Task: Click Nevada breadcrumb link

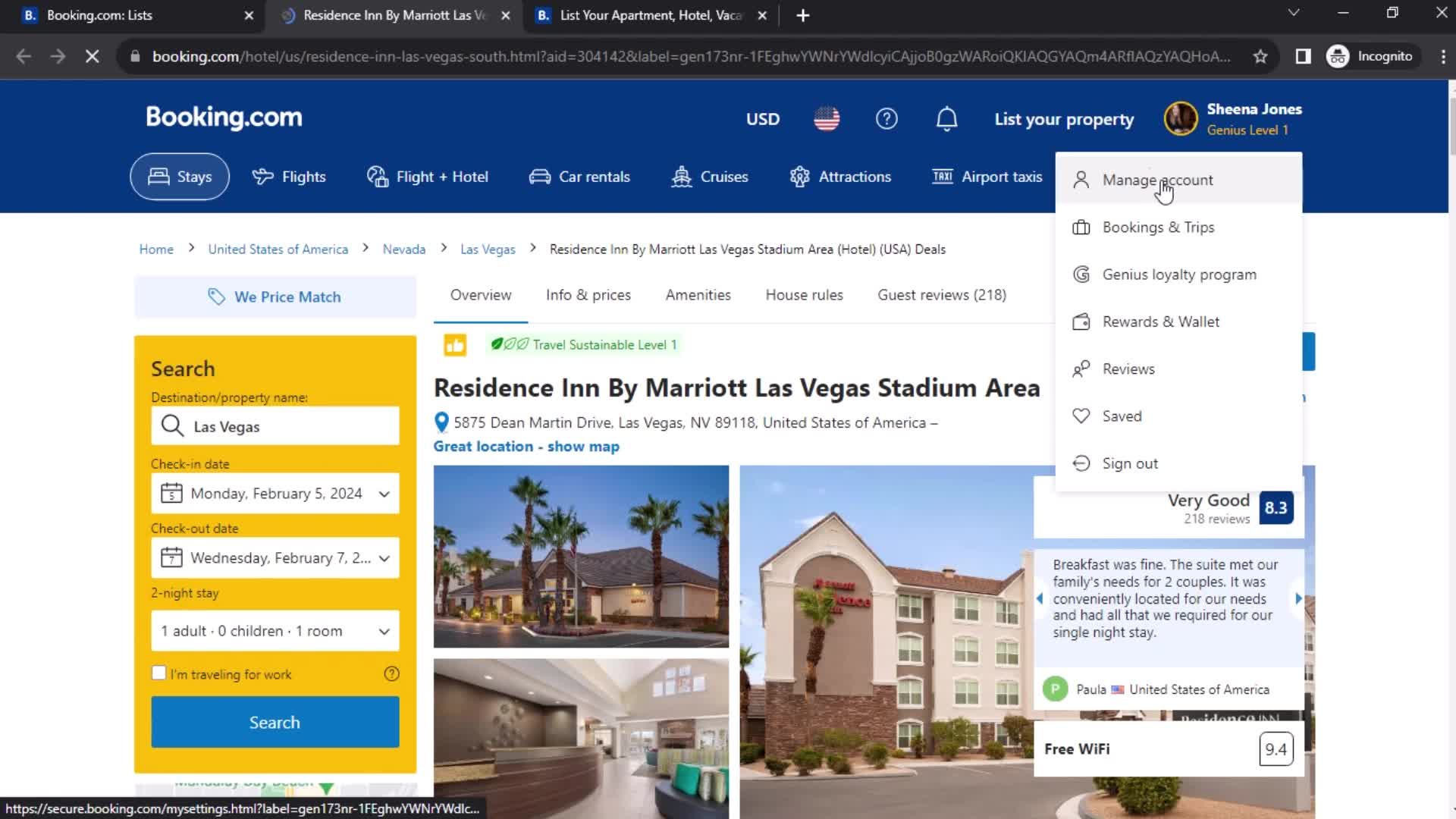Action: (404, 249)
